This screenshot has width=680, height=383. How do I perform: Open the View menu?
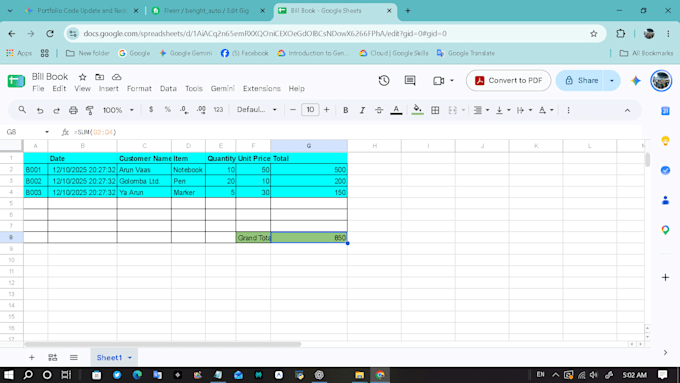pyautogui.click(x=82, y=88)
